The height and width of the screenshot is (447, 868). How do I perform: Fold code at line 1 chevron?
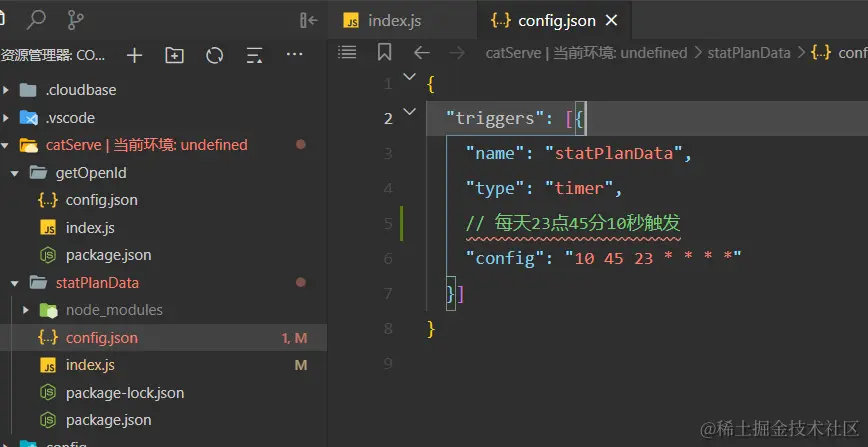(410, 77)
